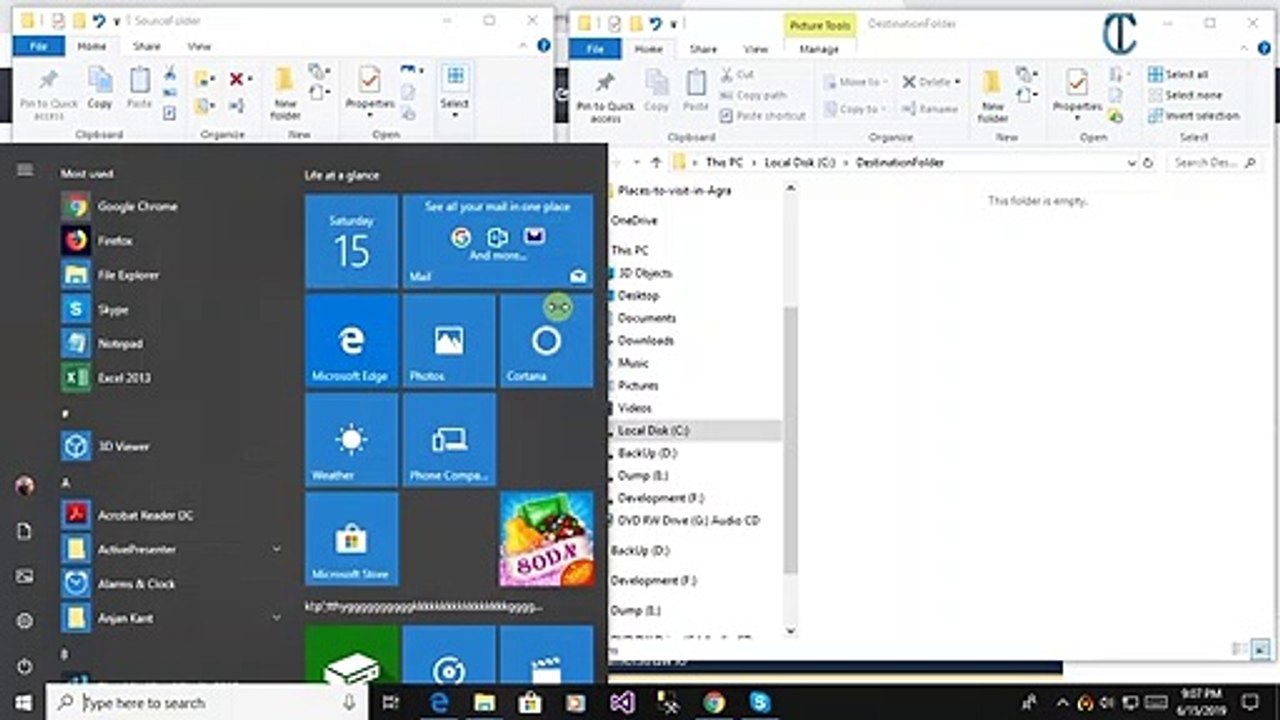The width and height of the screenshot is (1280, 720).
Task: Open the Photos tile
Action: (449, 341)
